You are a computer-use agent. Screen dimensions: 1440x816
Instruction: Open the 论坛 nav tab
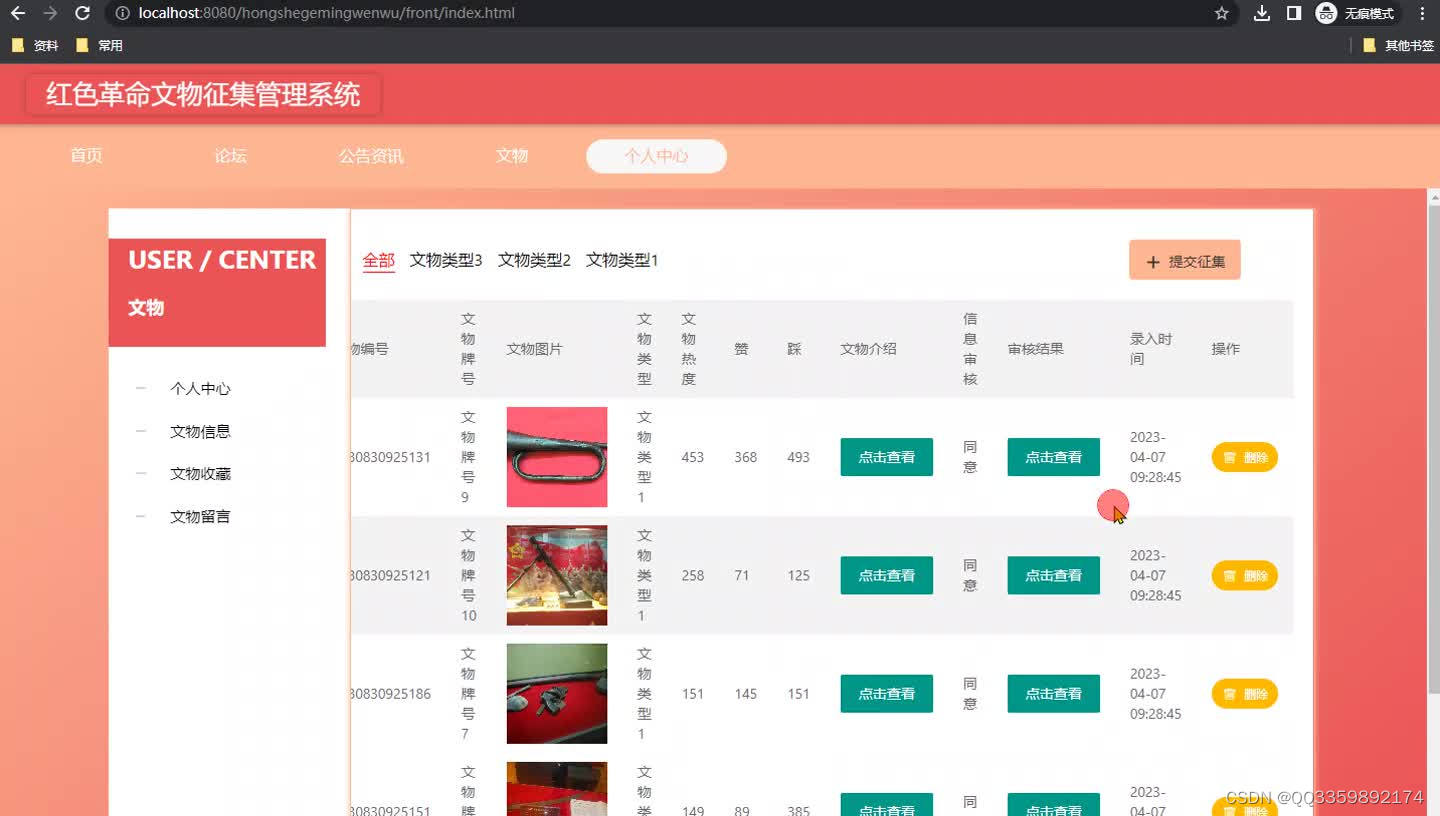click(x=230, y=156)
